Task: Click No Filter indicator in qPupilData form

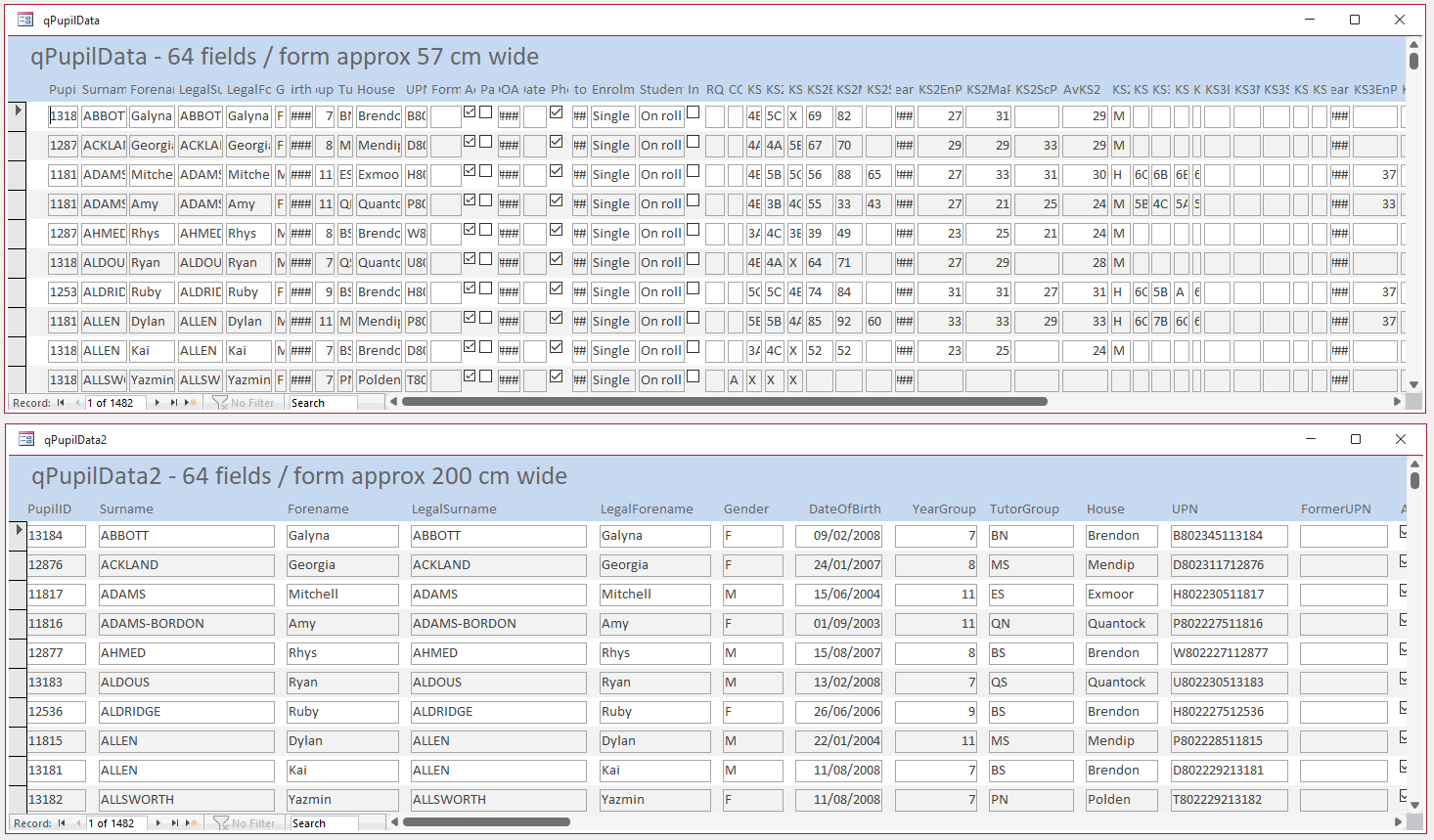Action: 245,403
